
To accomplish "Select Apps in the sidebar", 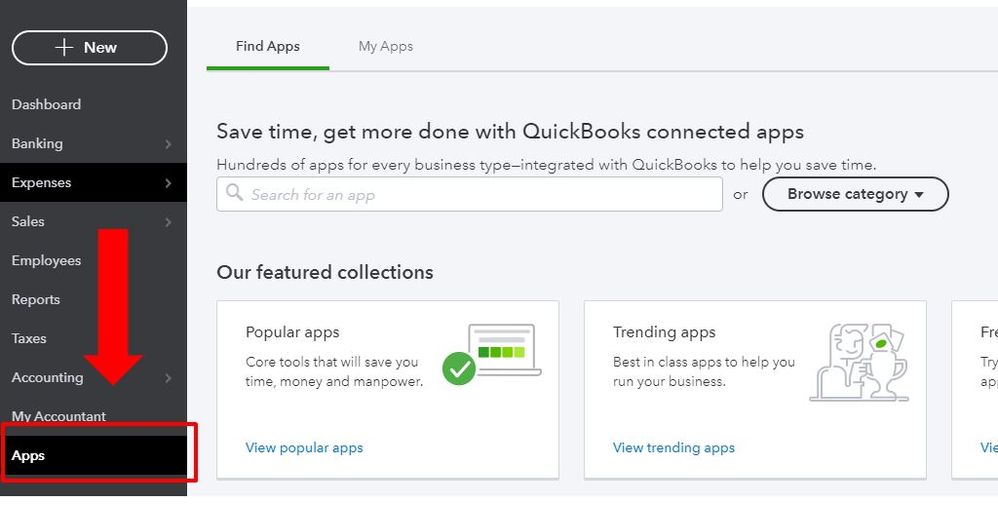I will click(94, 456).
